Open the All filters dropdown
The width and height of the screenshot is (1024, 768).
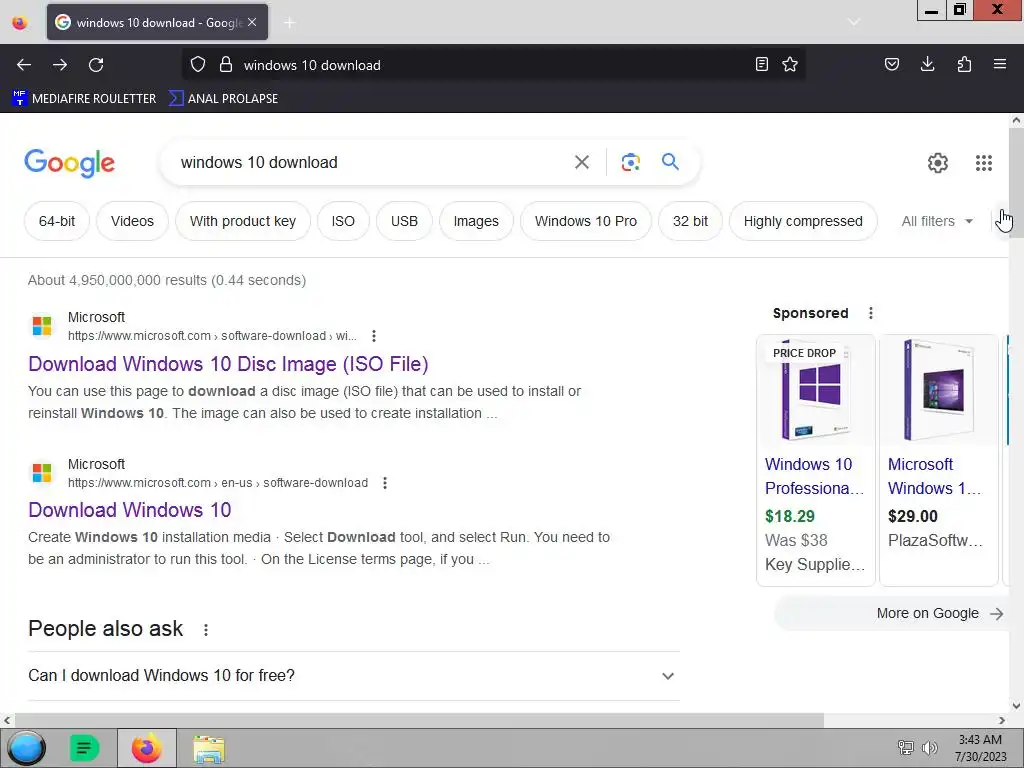point(937,221)
